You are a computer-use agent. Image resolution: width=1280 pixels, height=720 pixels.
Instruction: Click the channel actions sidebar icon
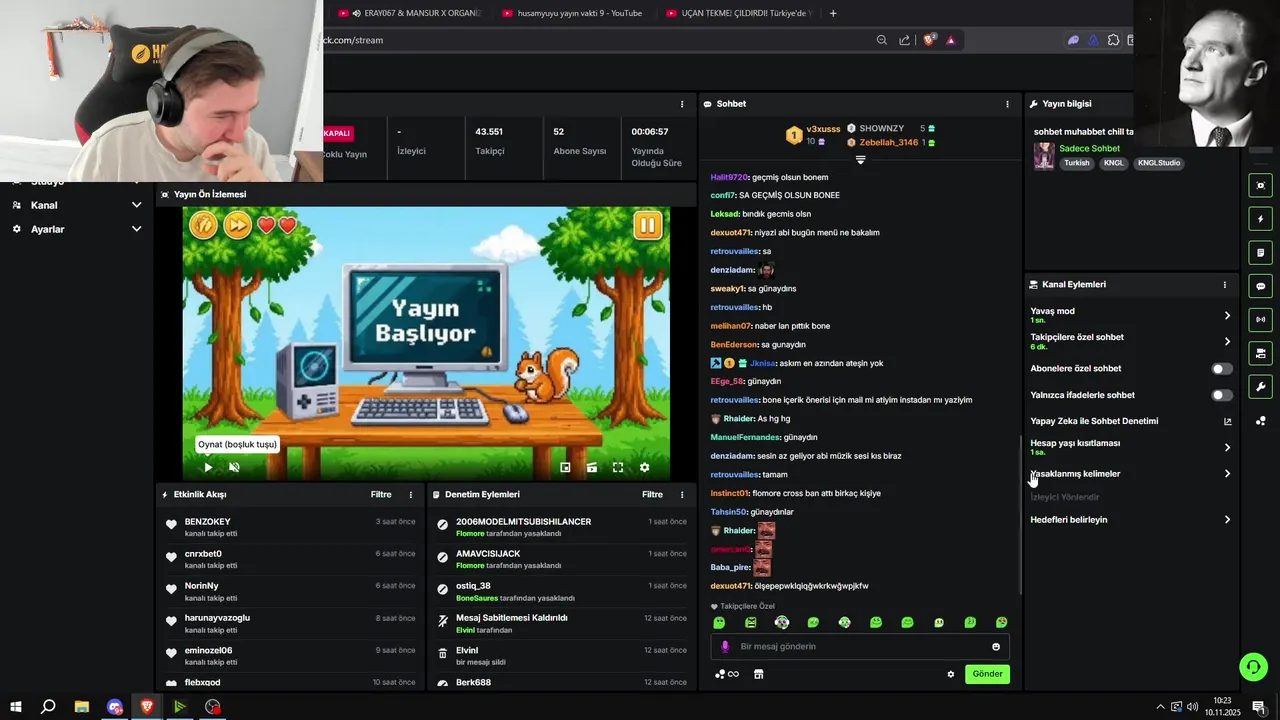tap(1260, 354)
